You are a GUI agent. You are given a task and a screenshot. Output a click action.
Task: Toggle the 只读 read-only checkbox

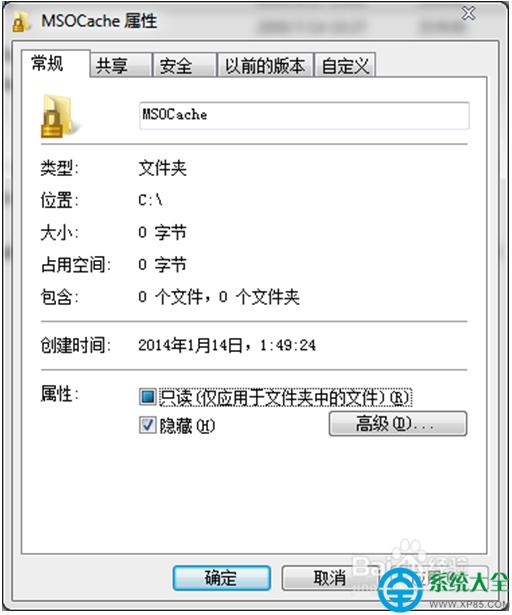coord(148,397)
